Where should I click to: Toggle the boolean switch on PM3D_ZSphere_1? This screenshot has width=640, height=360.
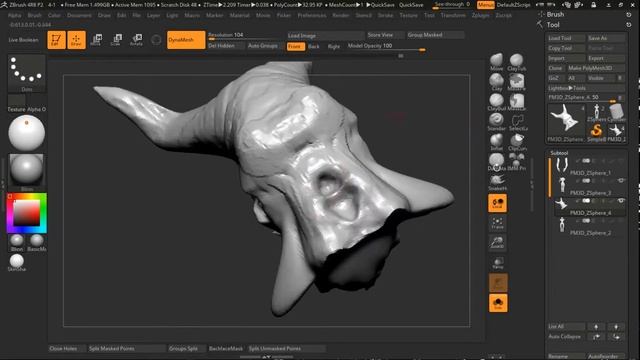[x=586, y=161]
